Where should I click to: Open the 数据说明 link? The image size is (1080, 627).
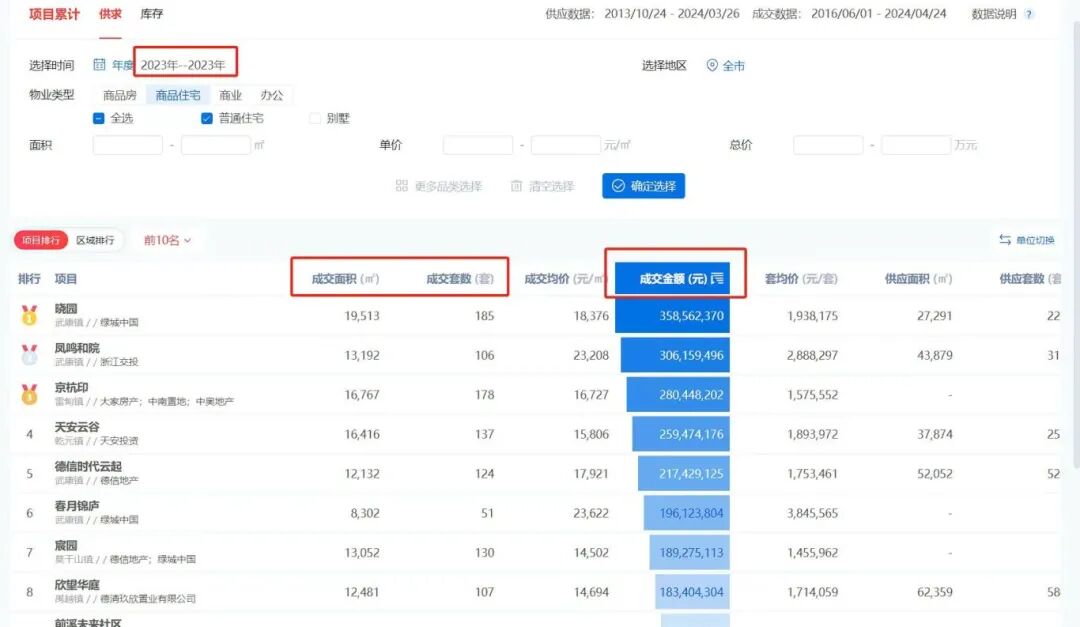tap(994, 14)
